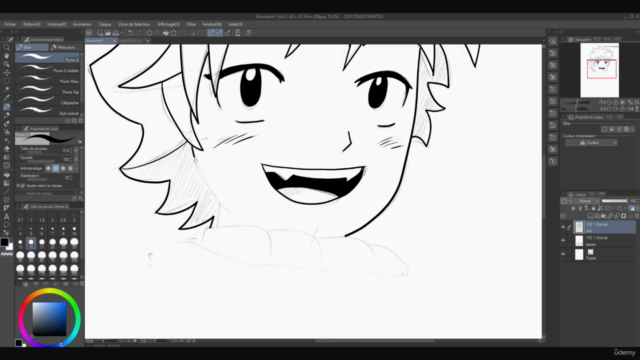Click the Clear (circle) icon in command bar

click(149, 33)
